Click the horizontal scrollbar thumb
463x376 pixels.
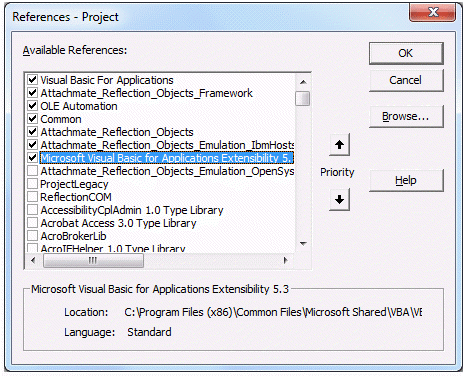click(x=93, y=260)
